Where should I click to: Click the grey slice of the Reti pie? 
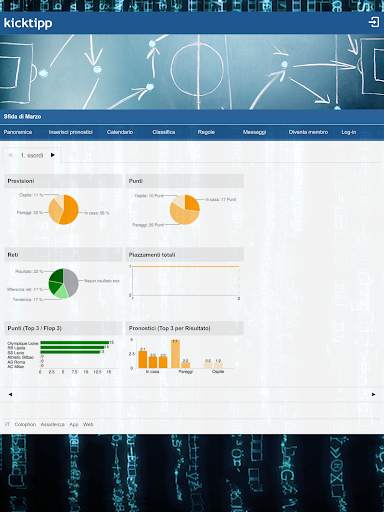(x=71, y=282)
